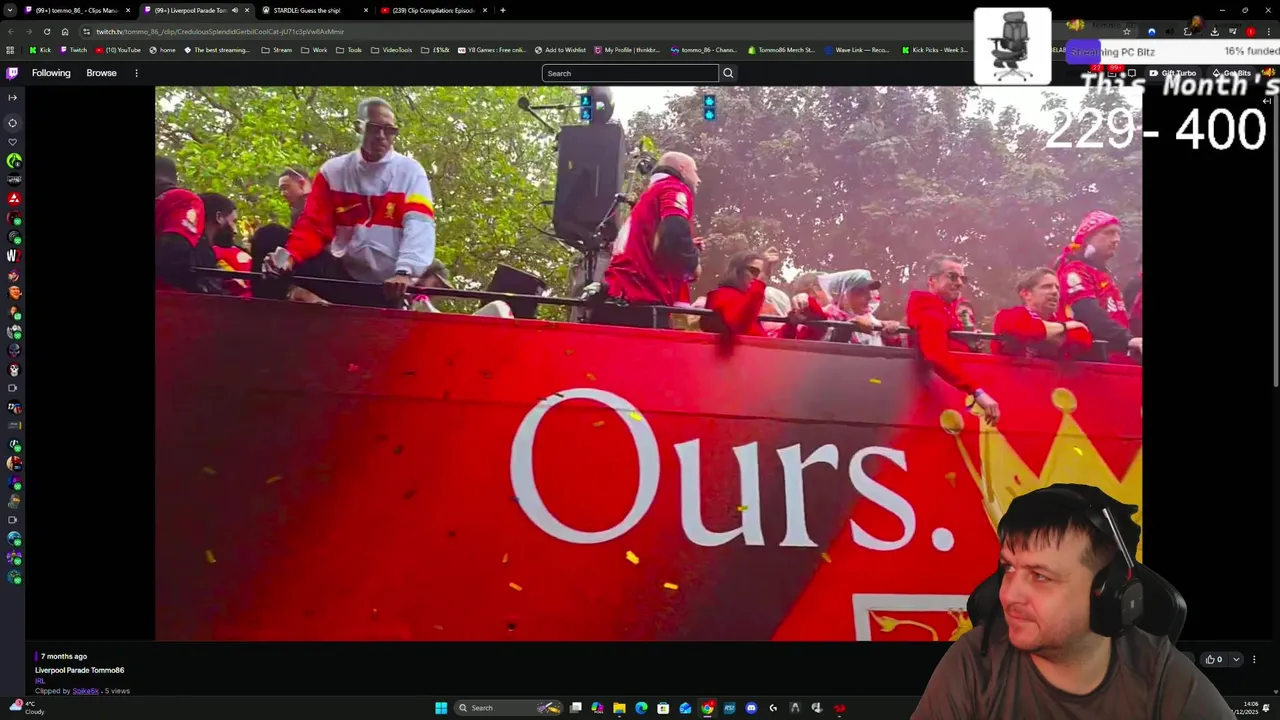
Task: Open the Browse page
Action: point(101,73)
